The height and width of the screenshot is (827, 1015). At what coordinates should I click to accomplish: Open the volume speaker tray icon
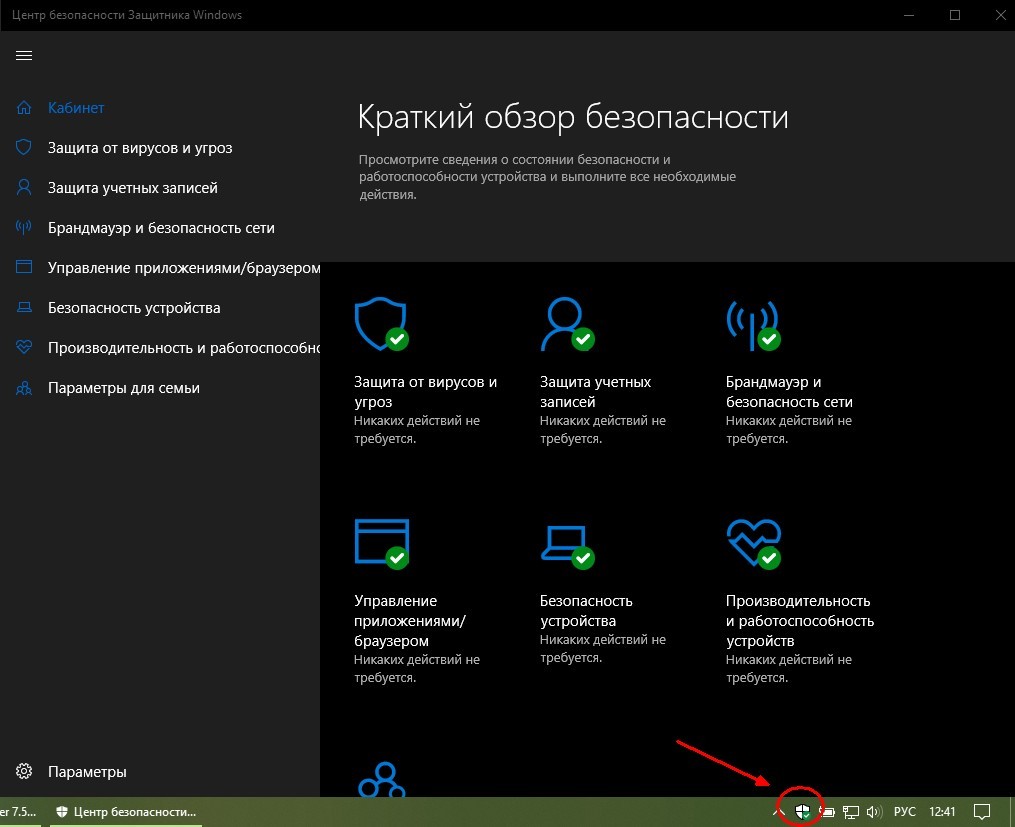tap(875, 811)
